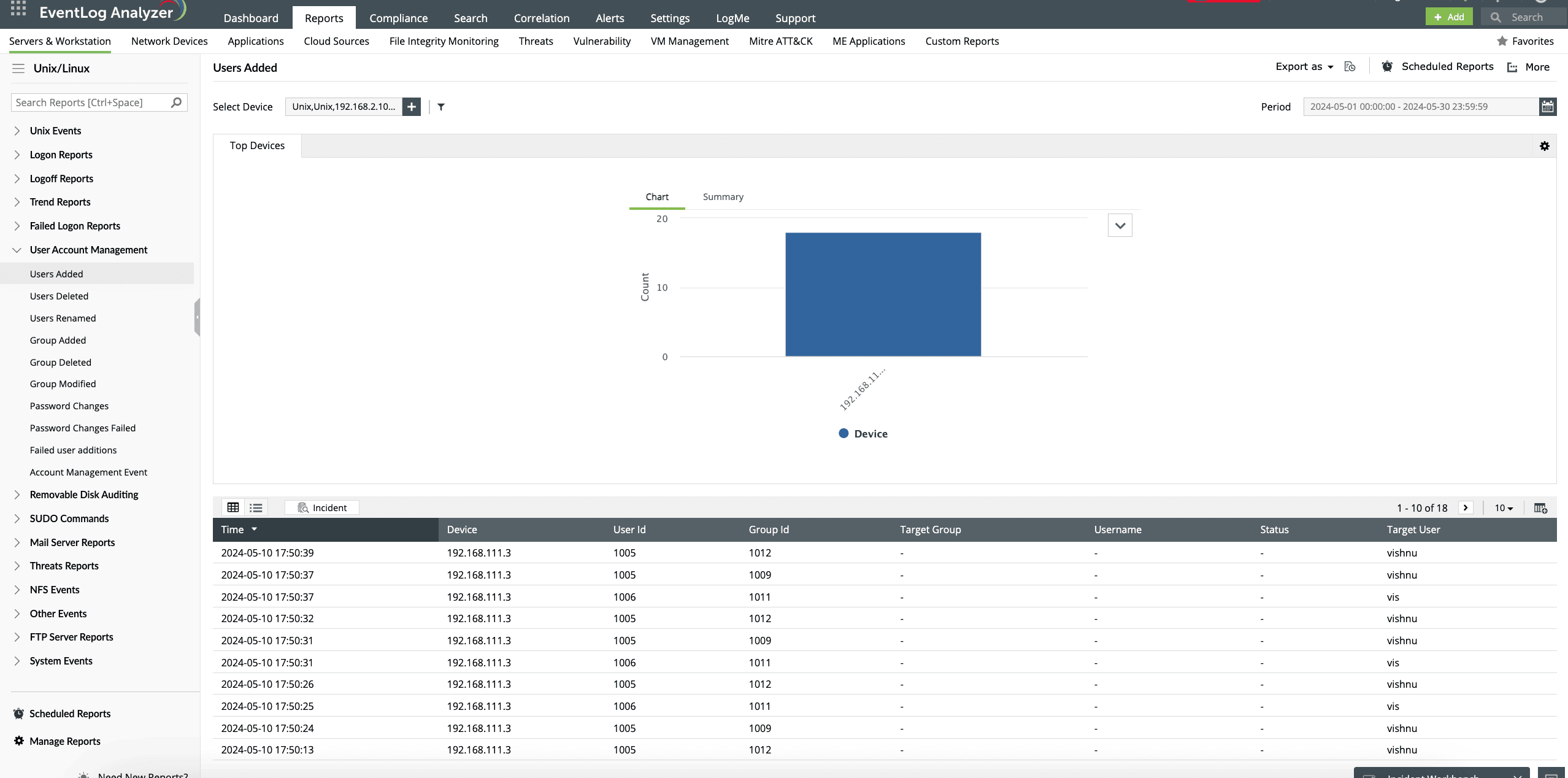Screen dimensions: 1568x778
Task: Toggle the Device legend series
Action: 863,434
